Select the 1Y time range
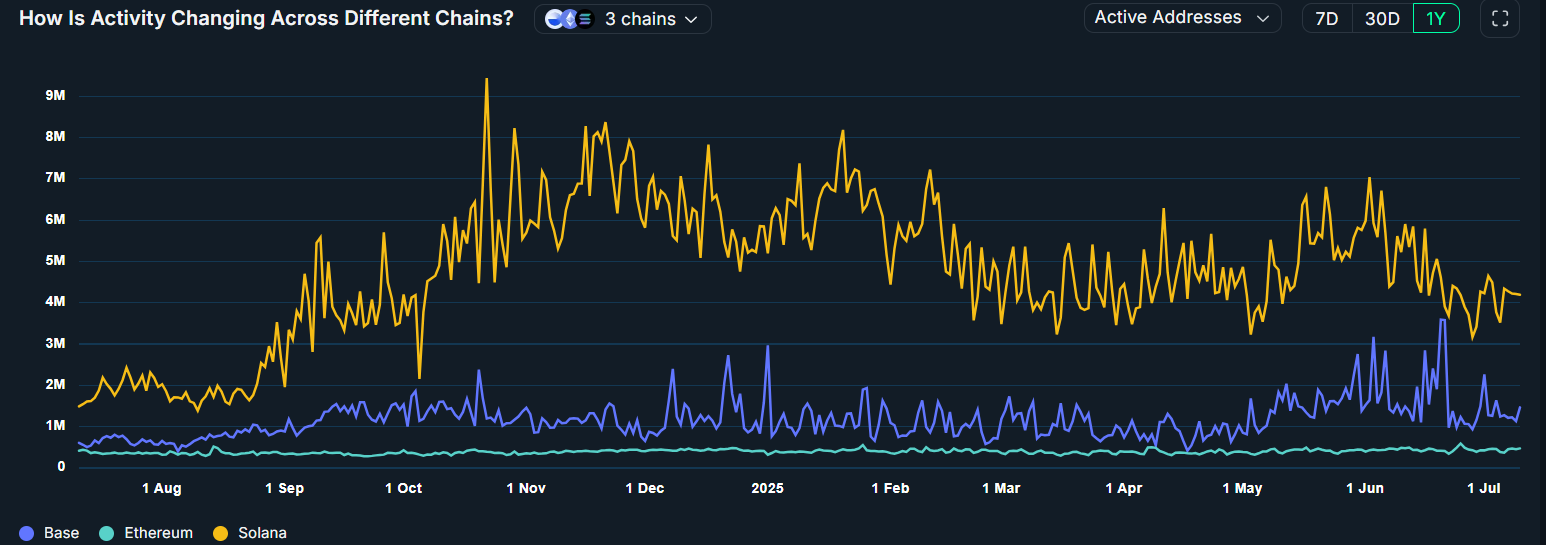1546x545 pixels. point(1436,18)
